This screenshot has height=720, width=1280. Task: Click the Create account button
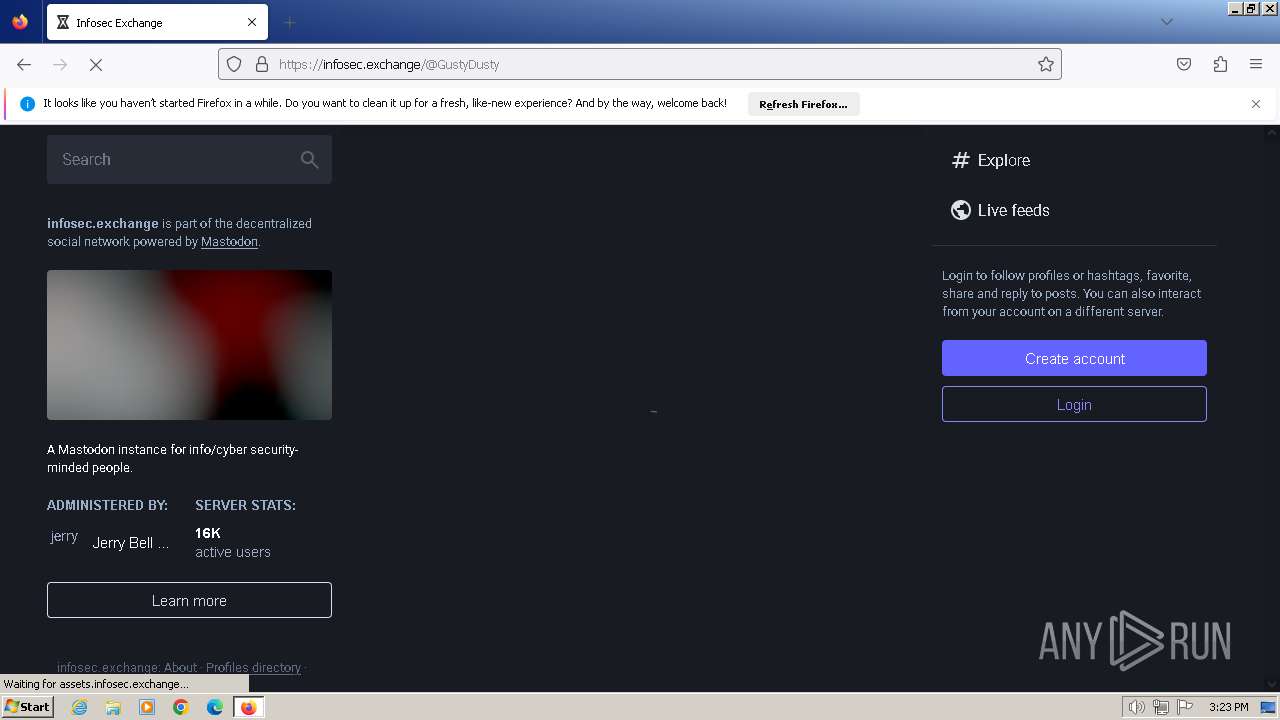click(1074, 358)
